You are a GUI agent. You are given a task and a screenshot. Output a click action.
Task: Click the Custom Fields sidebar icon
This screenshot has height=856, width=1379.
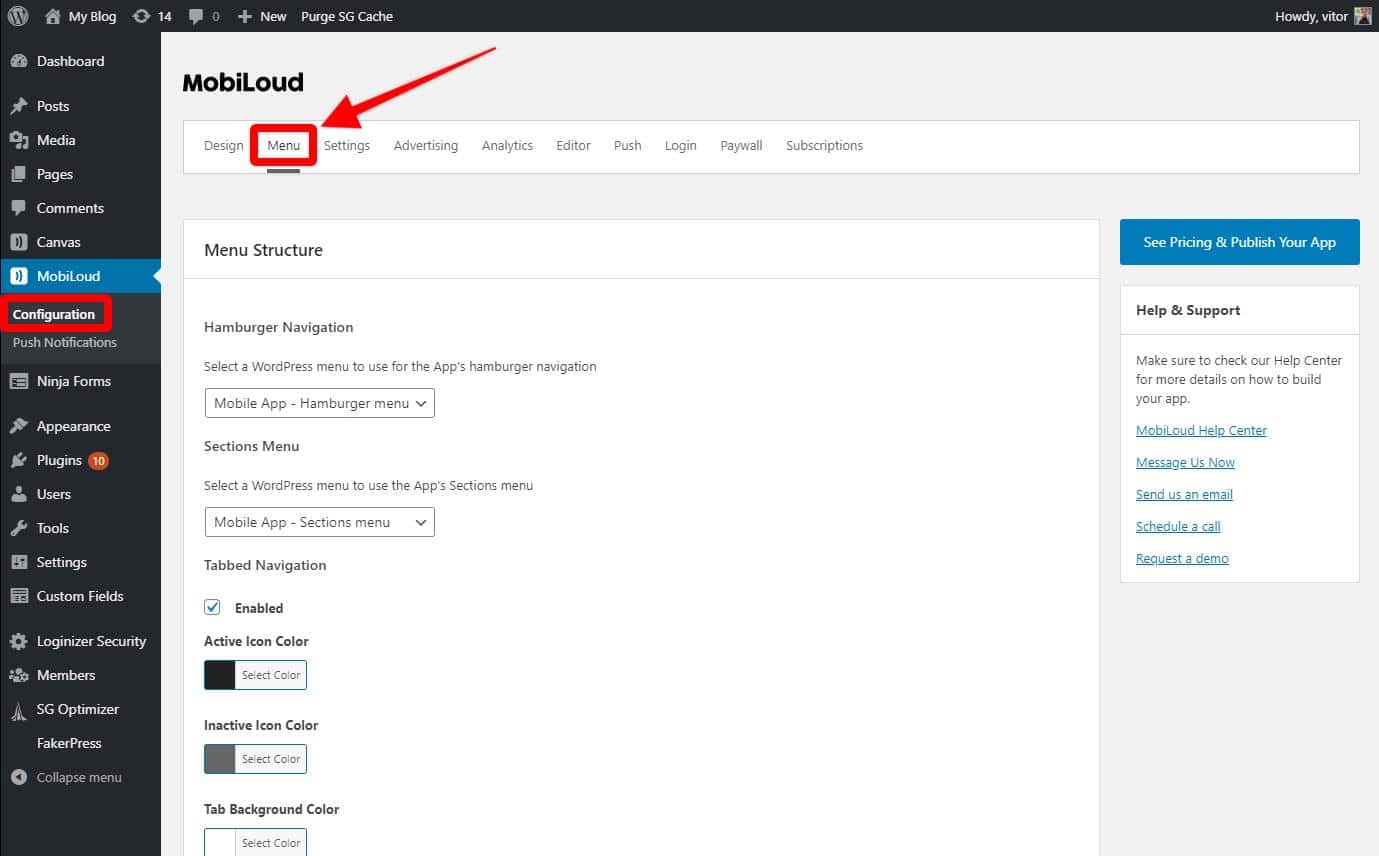18,596
